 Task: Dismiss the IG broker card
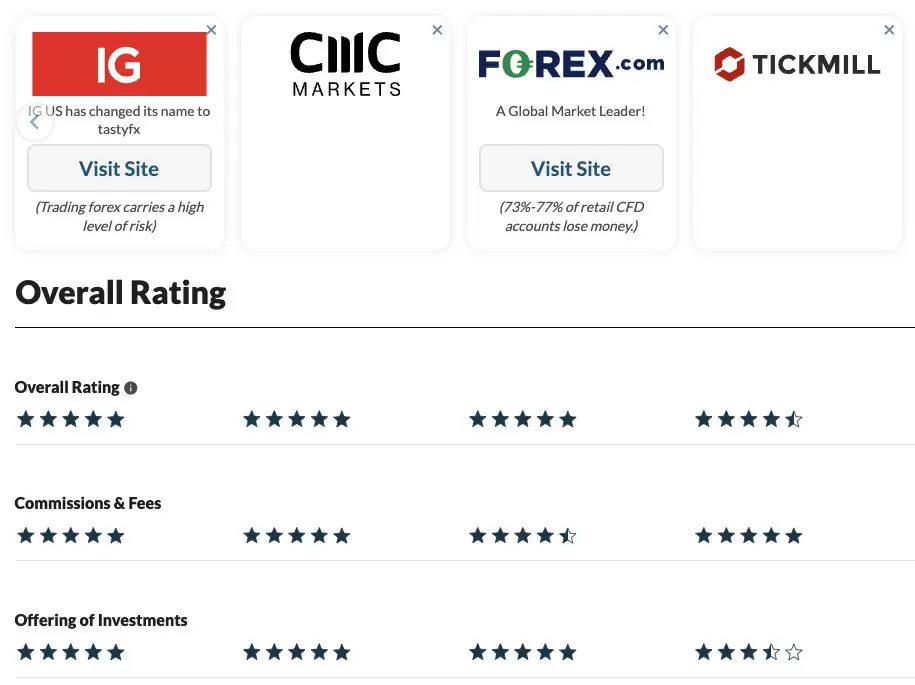pos(211,30)
